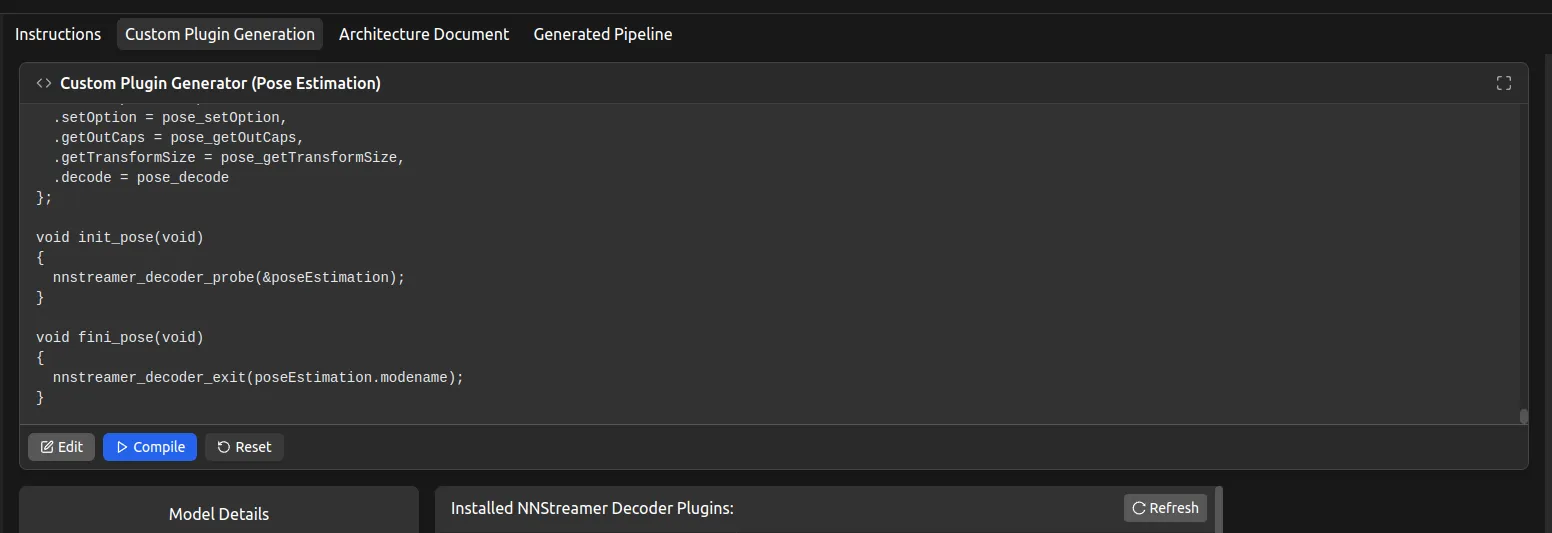Click the Model Details panel heading
Viewport: 1552px width, 533px height.
click(219, 514)
